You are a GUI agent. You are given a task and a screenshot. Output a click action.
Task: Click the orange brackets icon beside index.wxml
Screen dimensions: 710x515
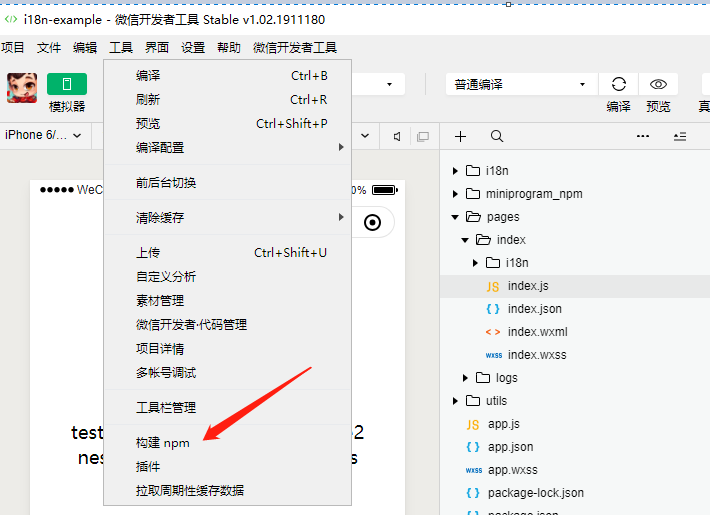(493, 332)
